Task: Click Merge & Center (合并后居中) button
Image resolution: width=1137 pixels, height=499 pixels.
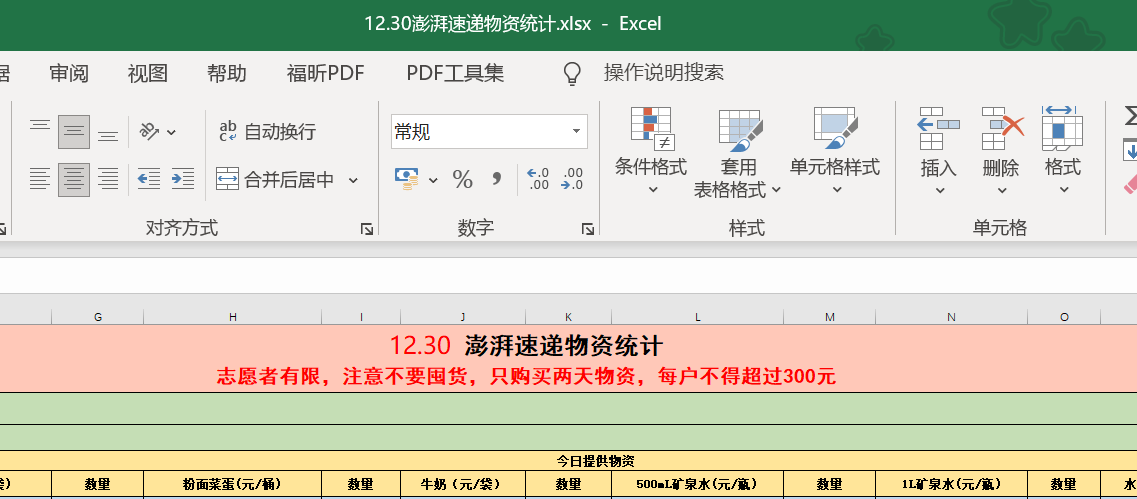Action: [277, 180]
